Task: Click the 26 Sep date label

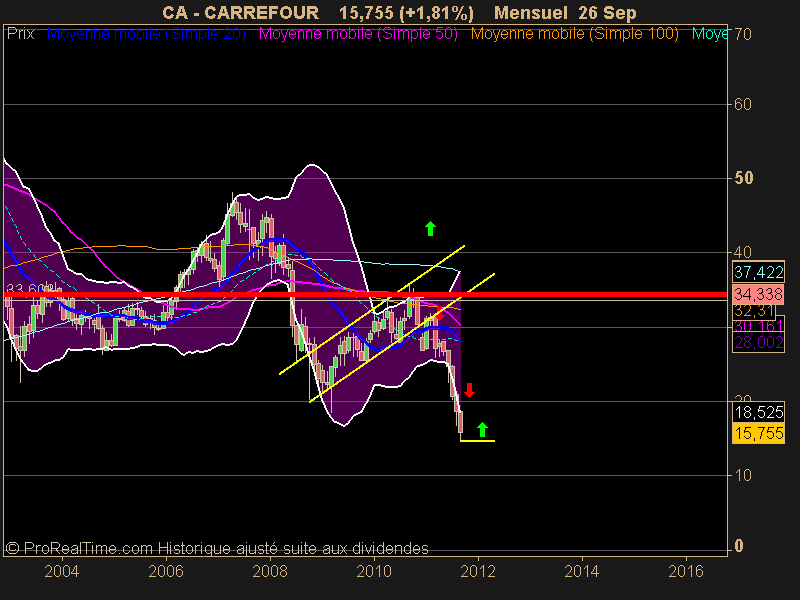Action: point(608,13)
